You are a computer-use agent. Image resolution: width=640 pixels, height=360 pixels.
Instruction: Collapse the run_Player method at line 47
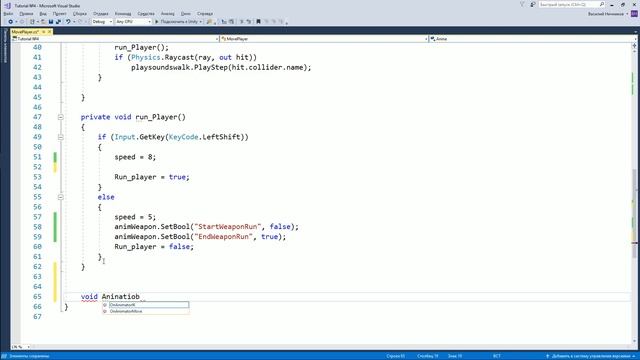click(60, 117)
